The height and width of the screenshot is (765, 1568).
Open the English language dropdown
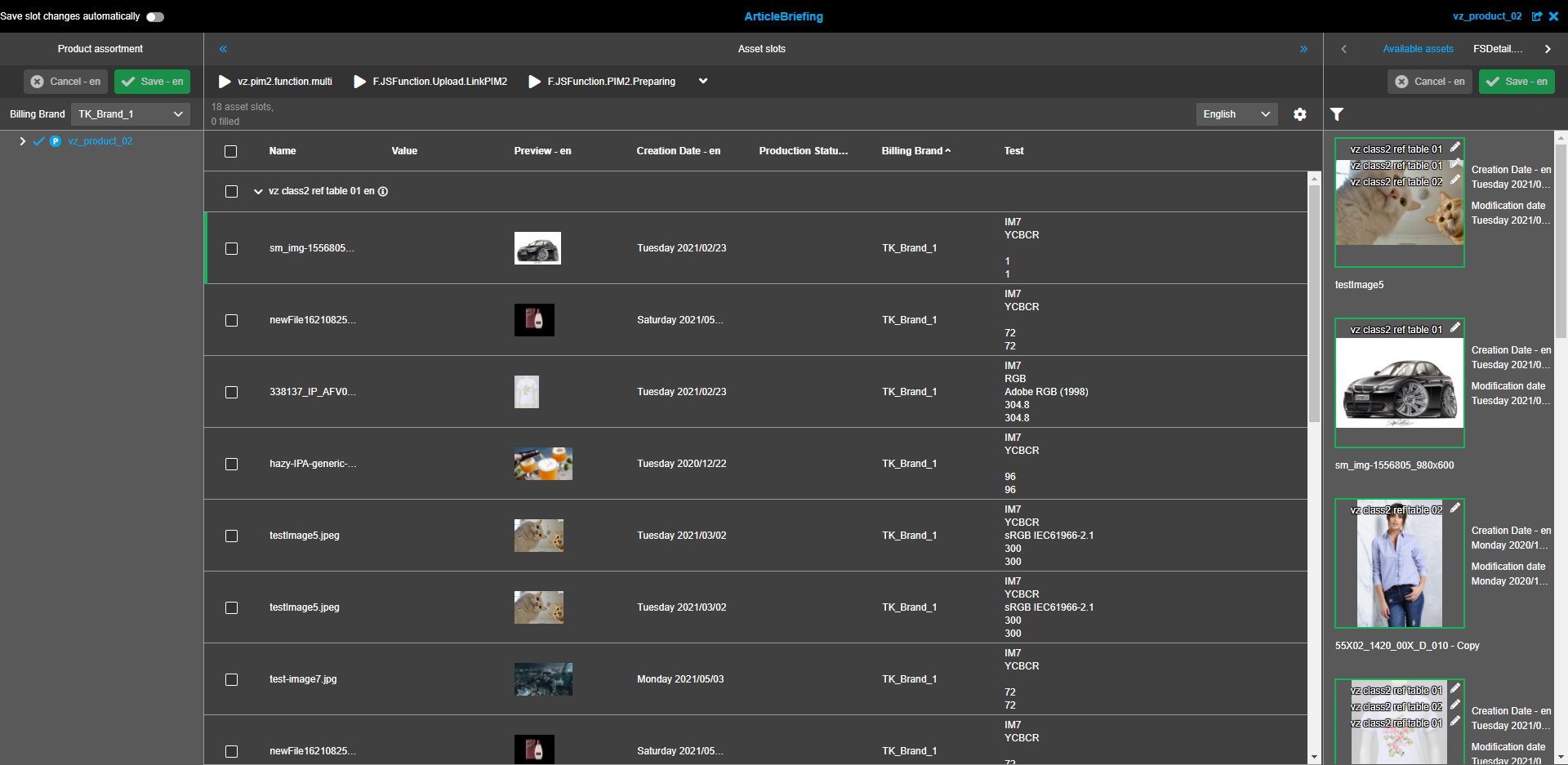[x=1236, y=114]
